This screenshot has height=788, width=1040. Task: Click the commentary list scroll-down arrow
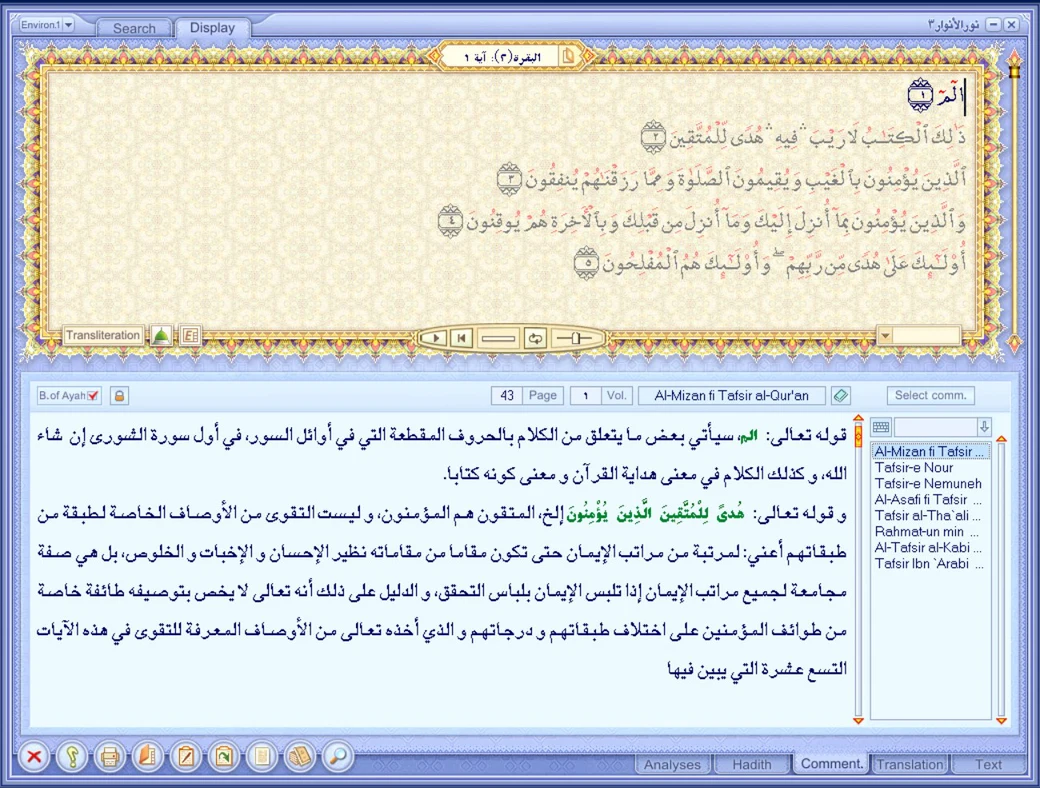pyautogui.click(x=1002, y=720)
